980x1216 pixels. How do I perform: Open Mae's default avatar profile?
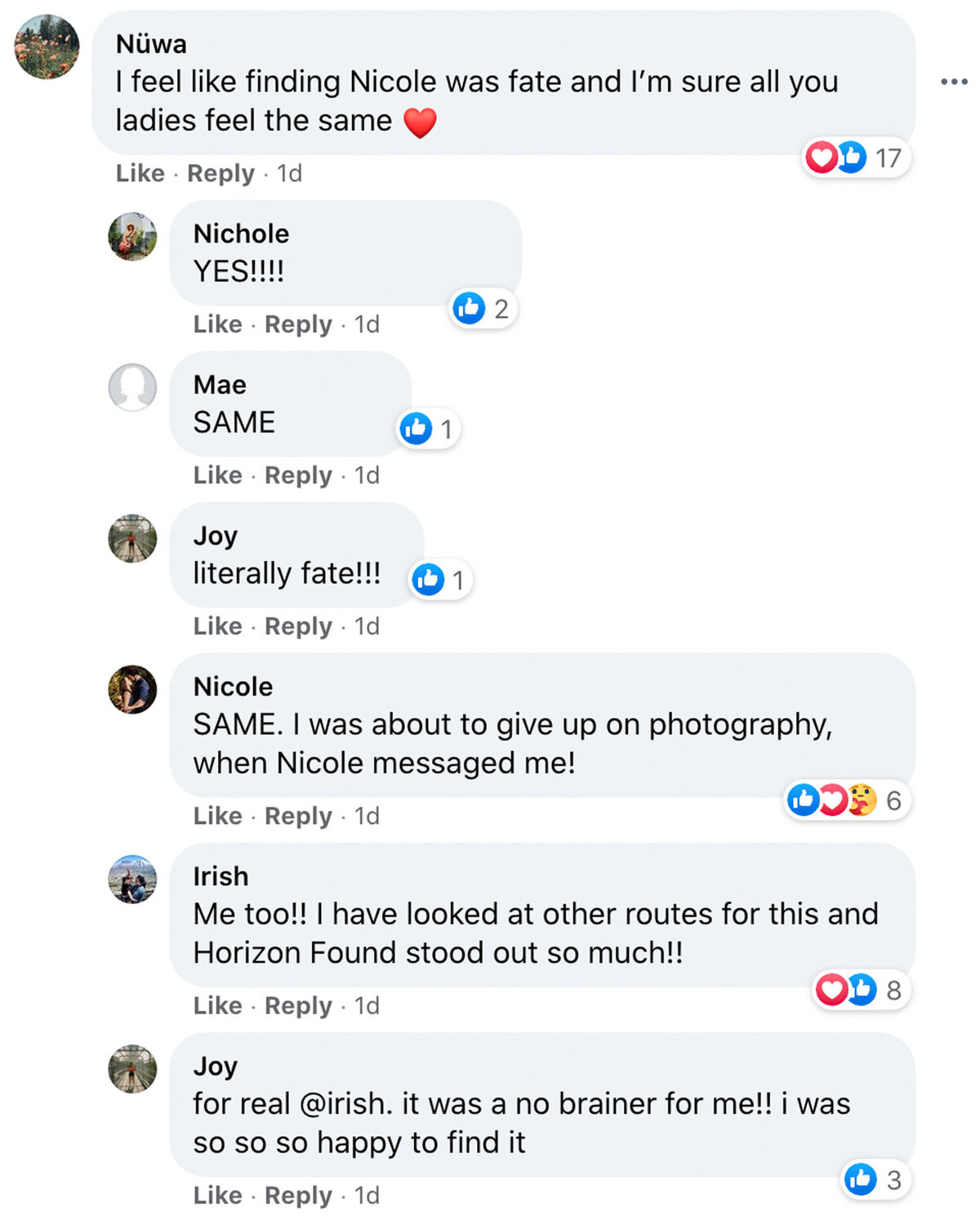[x=132, y=387]
